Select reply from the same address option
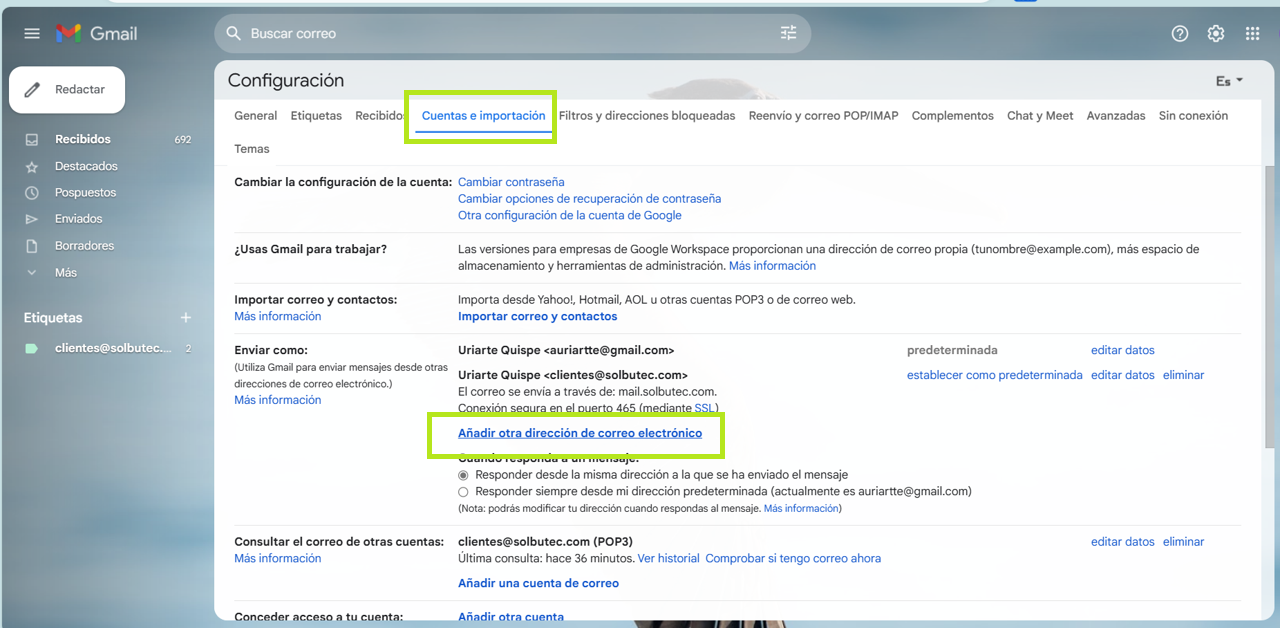 (463, 475)
